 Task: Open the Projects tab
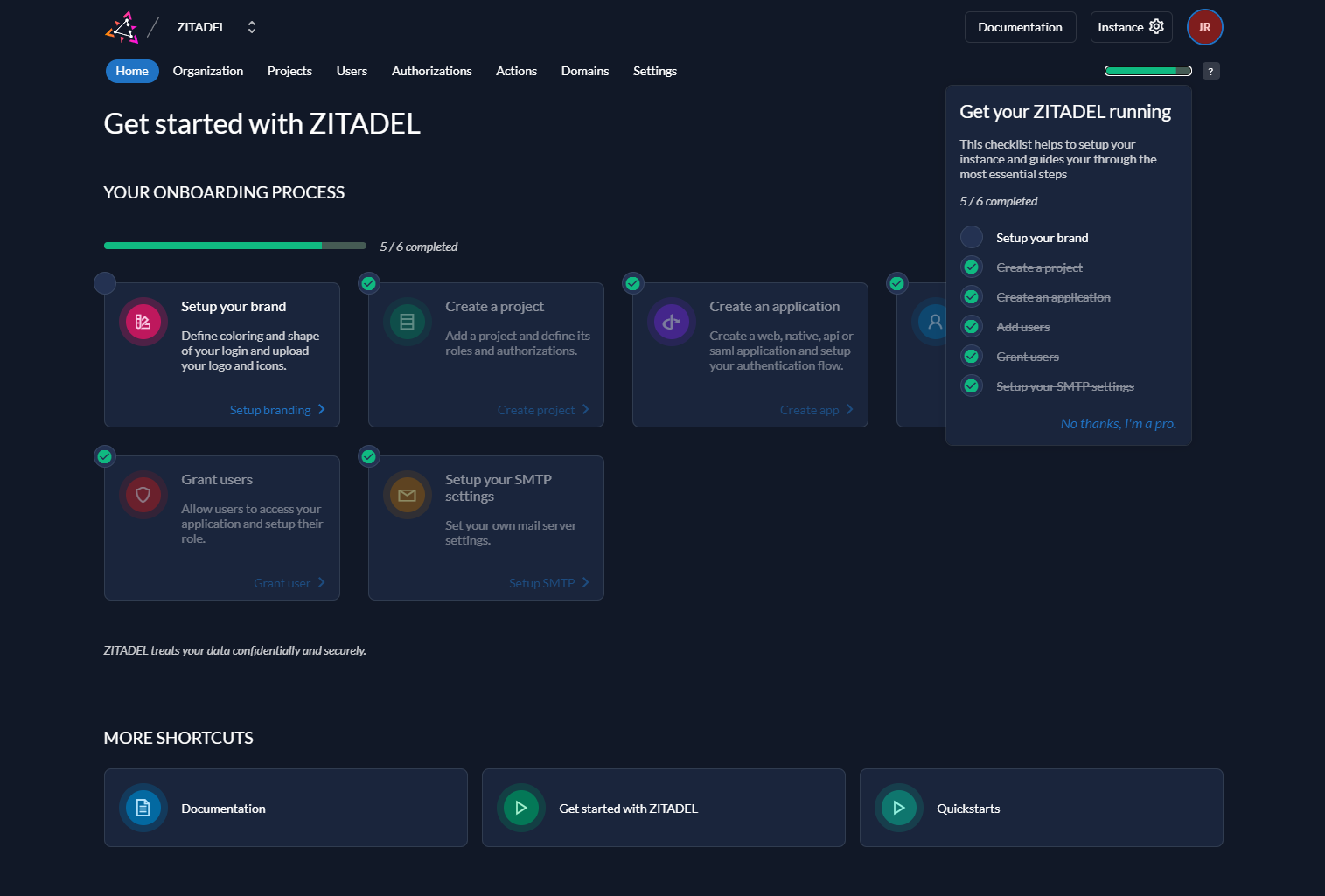tap(289, 71)
